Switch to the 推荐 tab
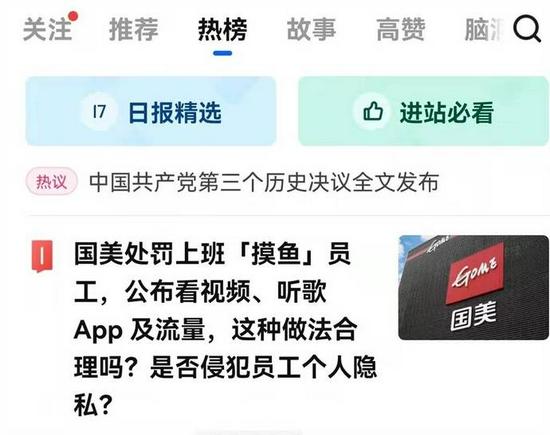The image size is (550, 435). 134,29
